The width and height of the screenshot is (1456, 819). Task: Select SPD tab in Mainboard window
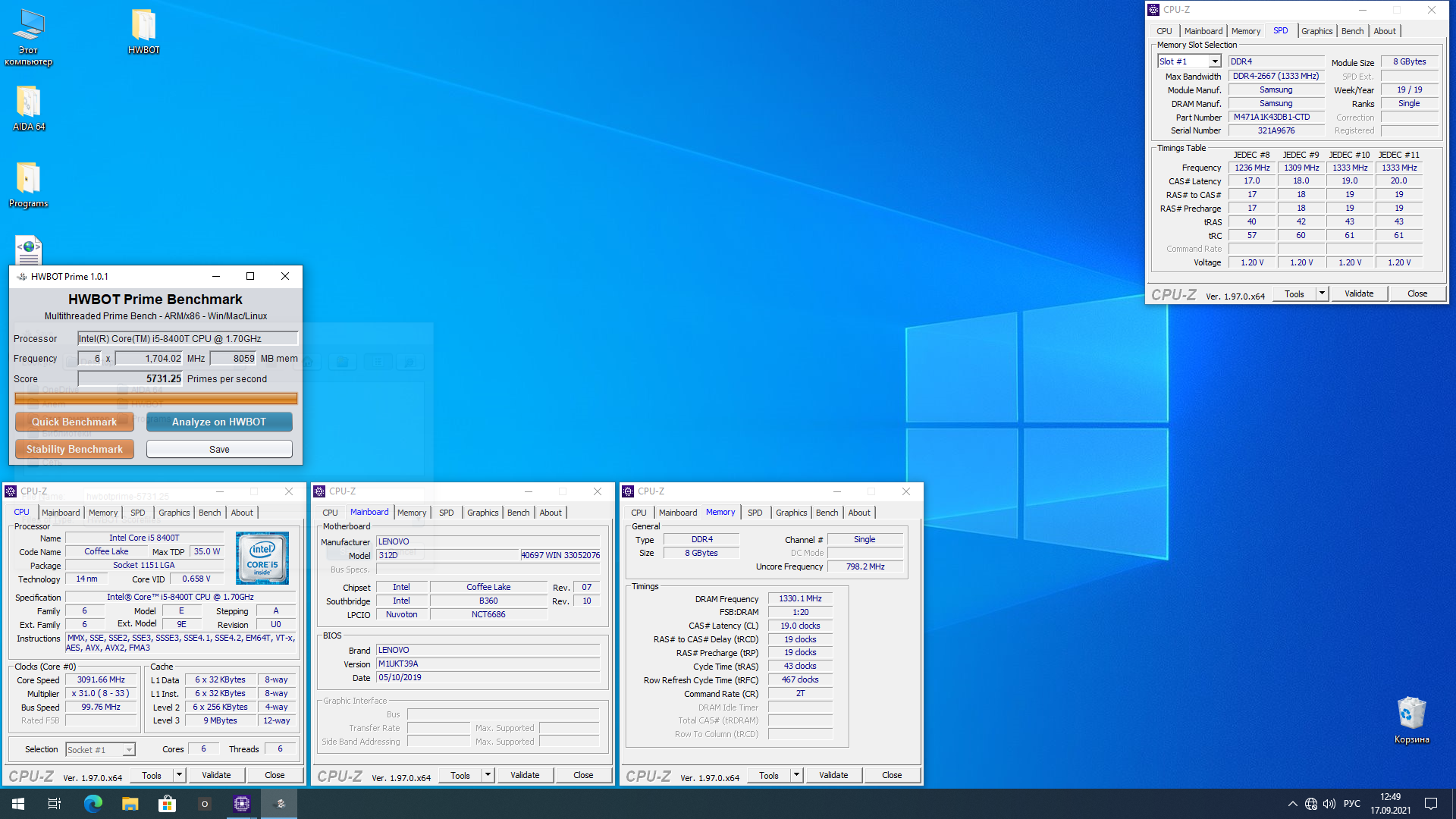[x=446, y=513]
